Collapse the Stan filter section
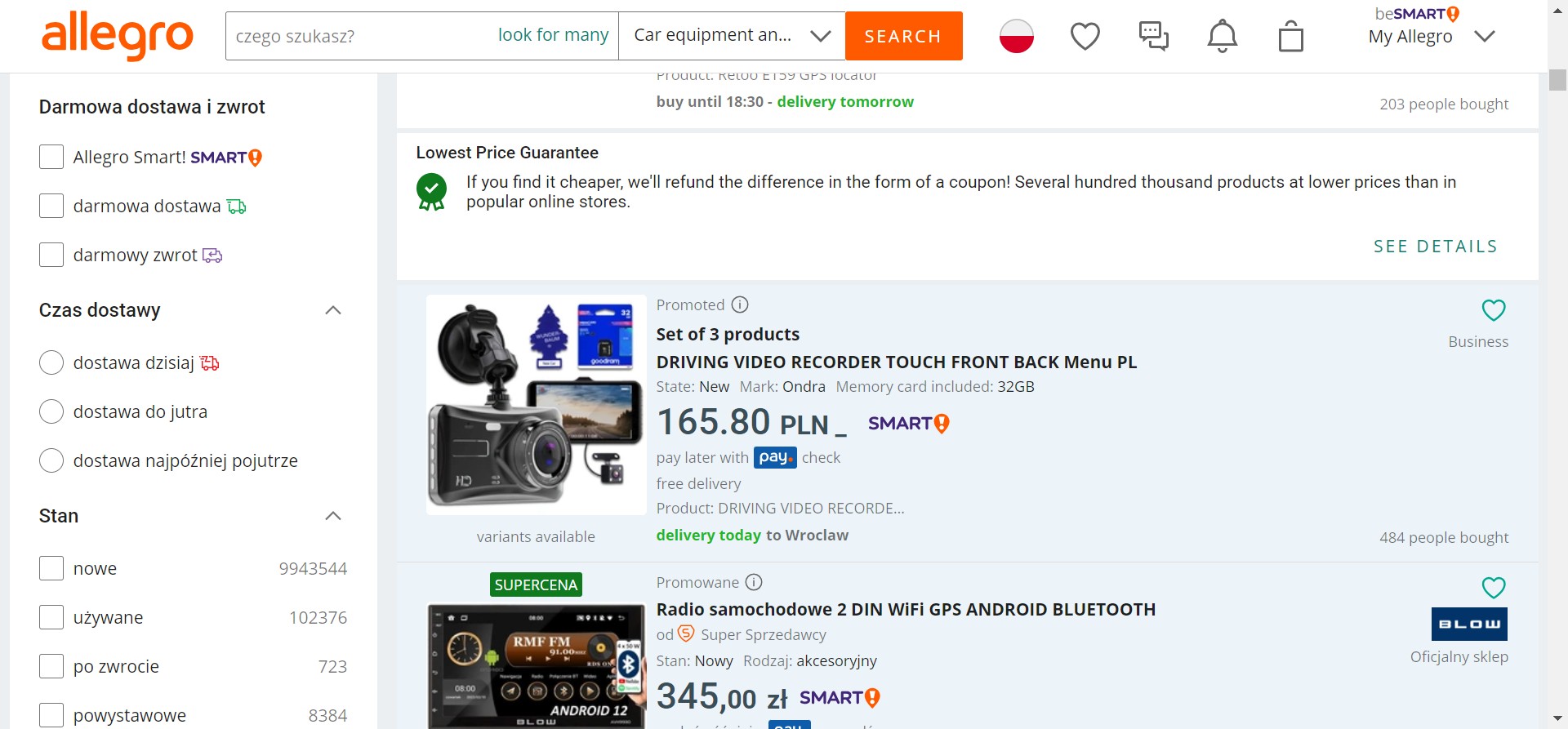Viewport: 1568px width, 729px height. click(x=333, y=516)
